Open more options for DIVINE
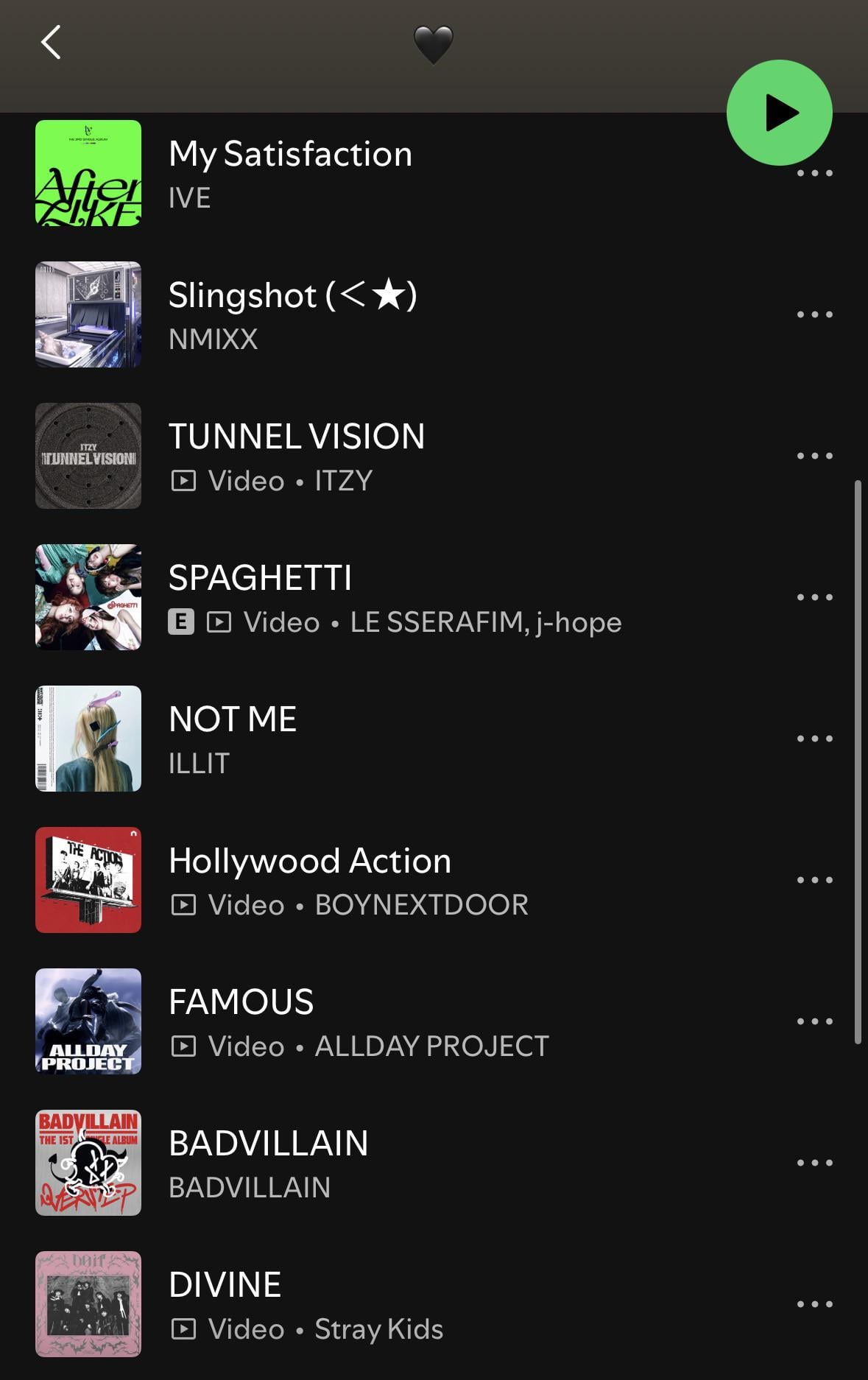Viewport: 868px width, 1380px height. coord(814,1304)
